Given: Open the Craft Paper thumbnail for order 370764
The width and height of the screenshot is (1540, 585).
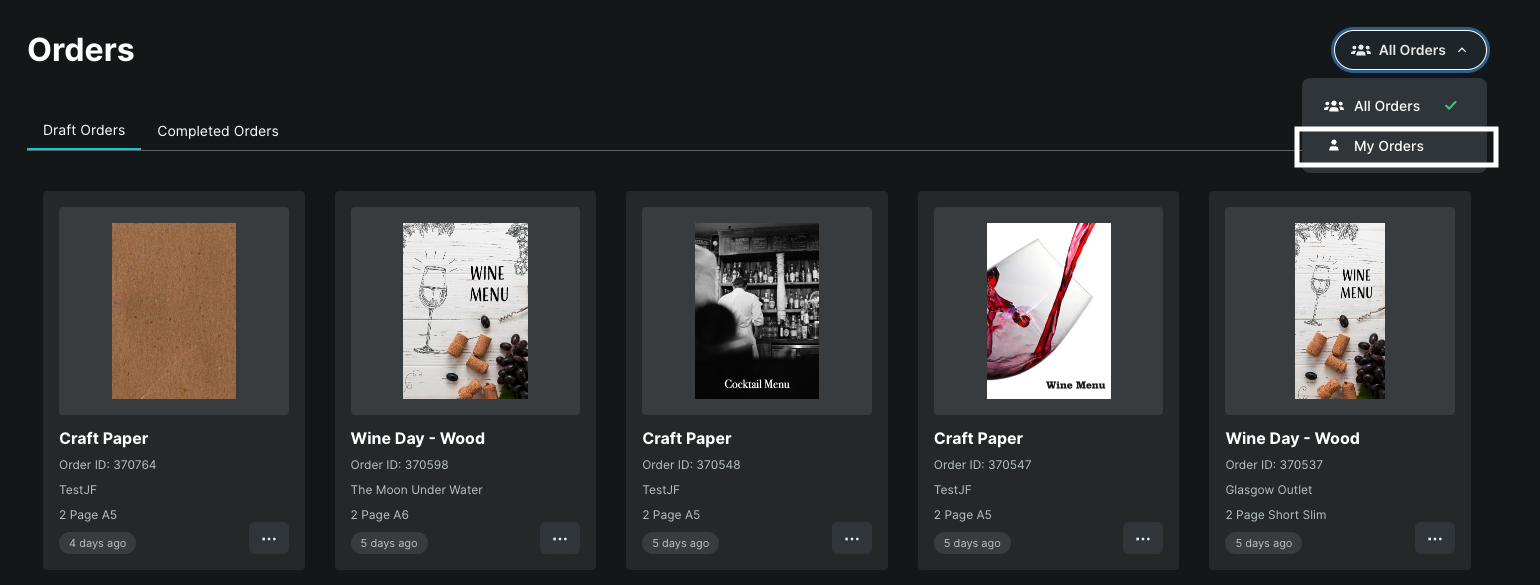Looking at the screenshot, I should (174, 311).
